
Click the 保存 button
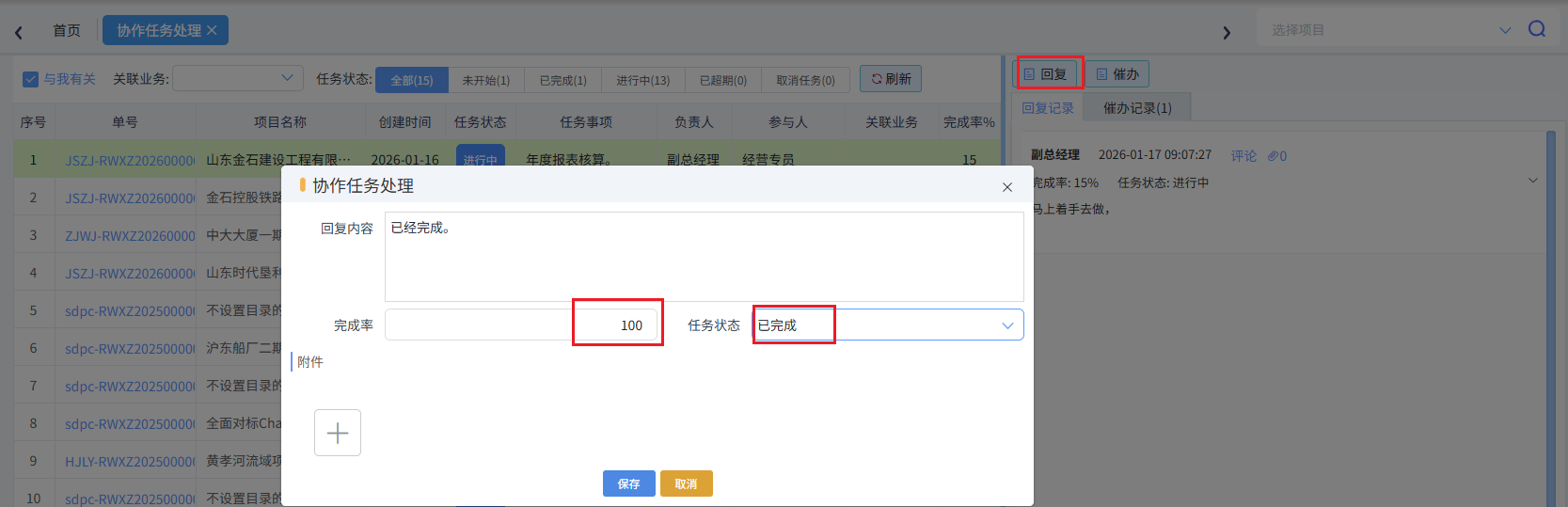click(628, 483)
